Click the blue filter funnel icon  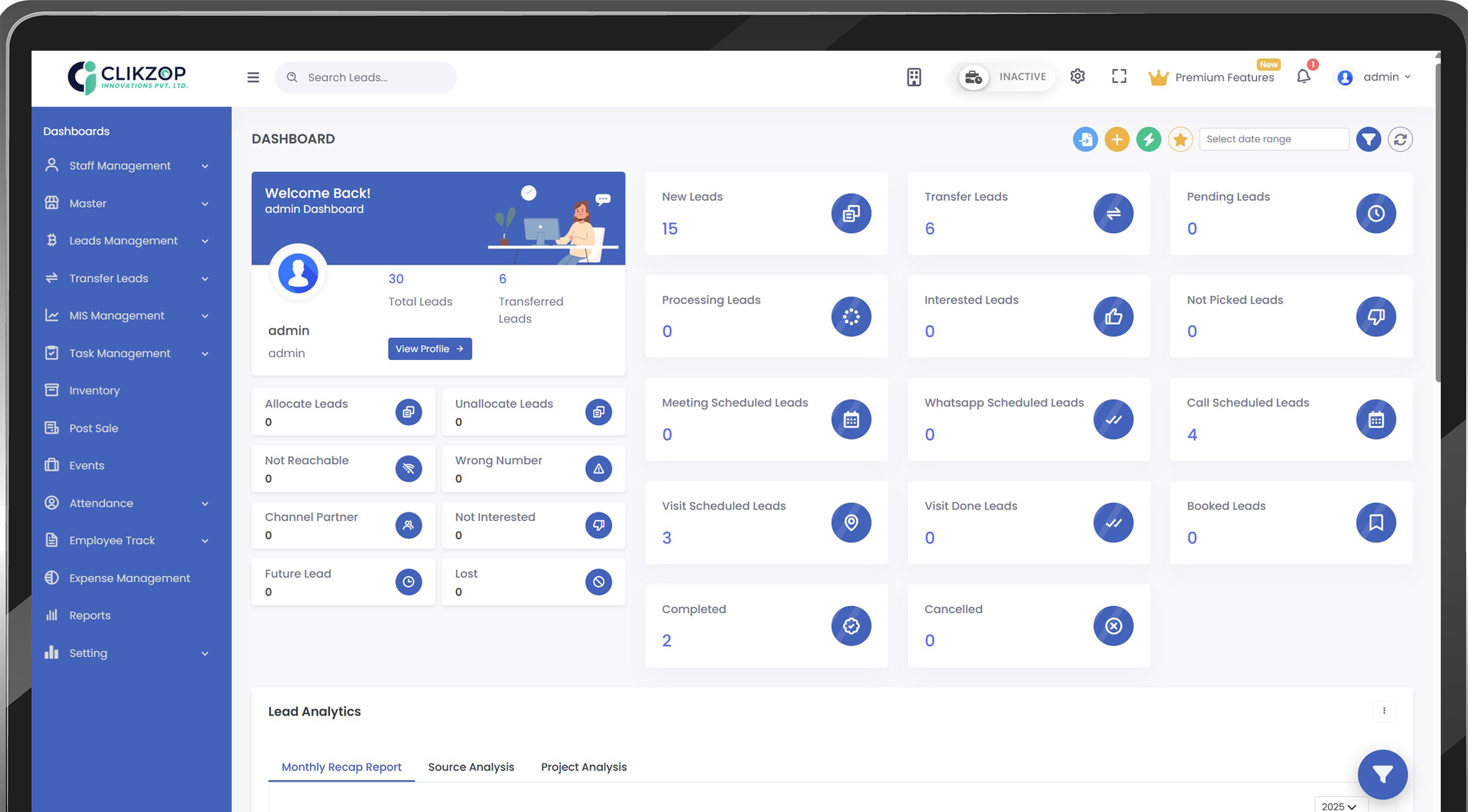coord(1368,139)
